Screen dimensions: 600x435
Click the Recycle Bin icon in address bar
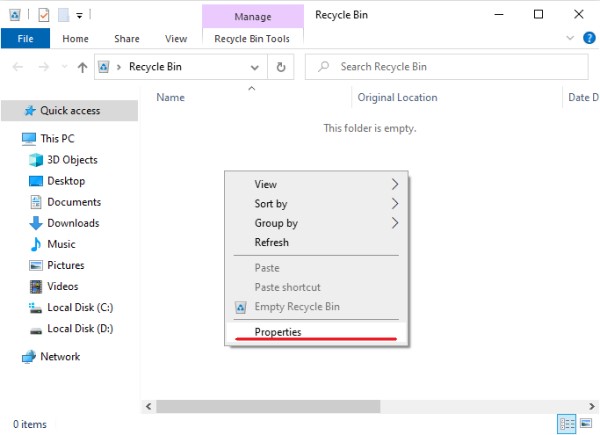pyautogui.click(x=104, y=67)
